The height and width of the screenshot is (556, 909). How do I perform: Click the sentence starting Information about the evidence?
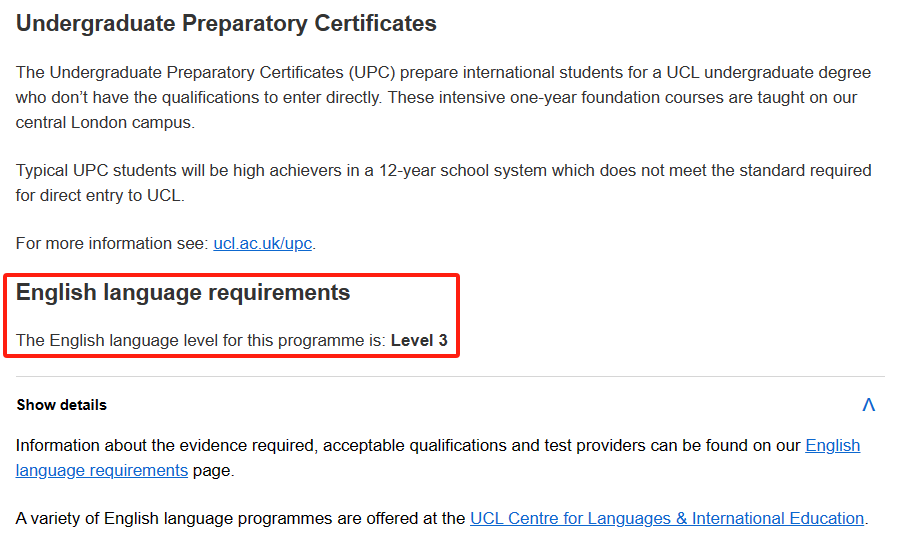438,458
